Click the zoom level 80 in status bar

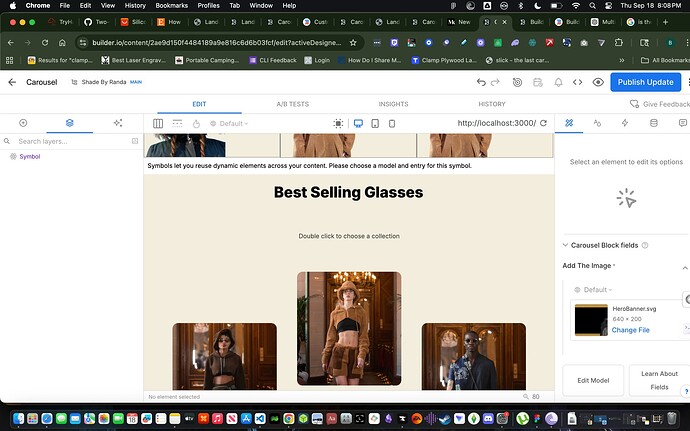pyautogui.click(x=536, y=397)
